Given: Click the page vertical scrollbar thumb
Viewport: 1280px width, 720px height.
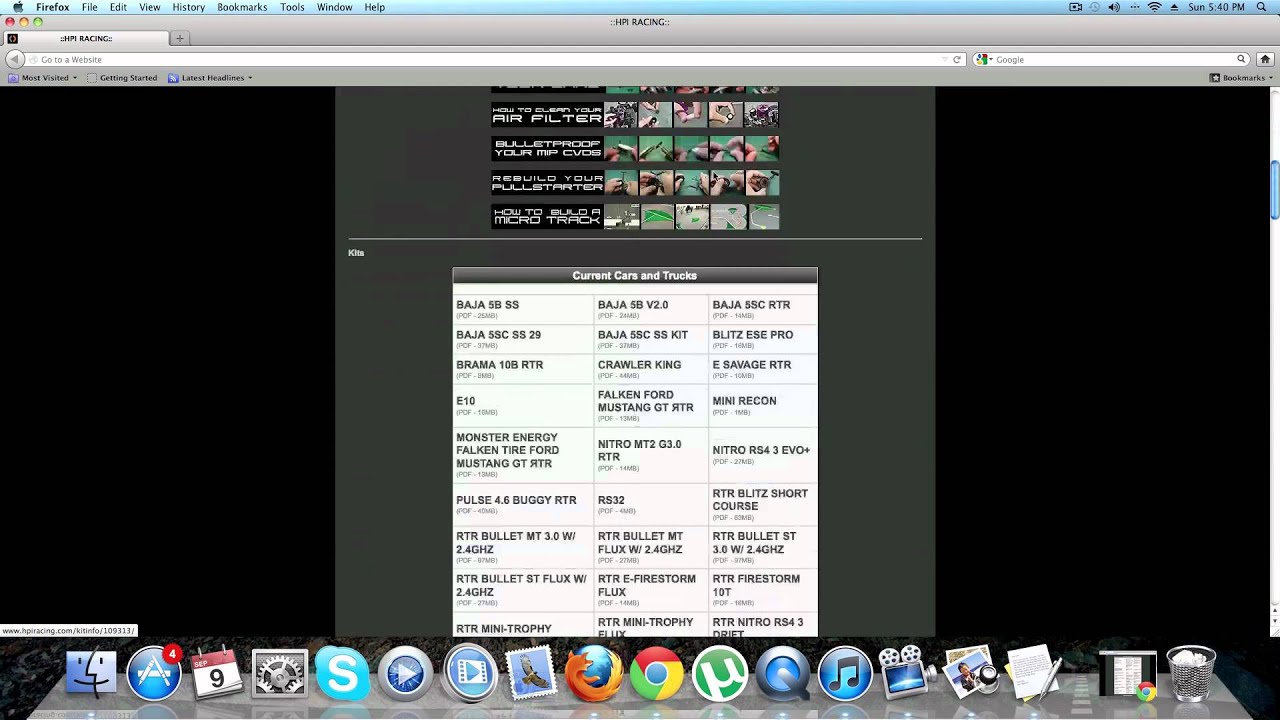Looking at the screenshot, I should [1275, 189].
